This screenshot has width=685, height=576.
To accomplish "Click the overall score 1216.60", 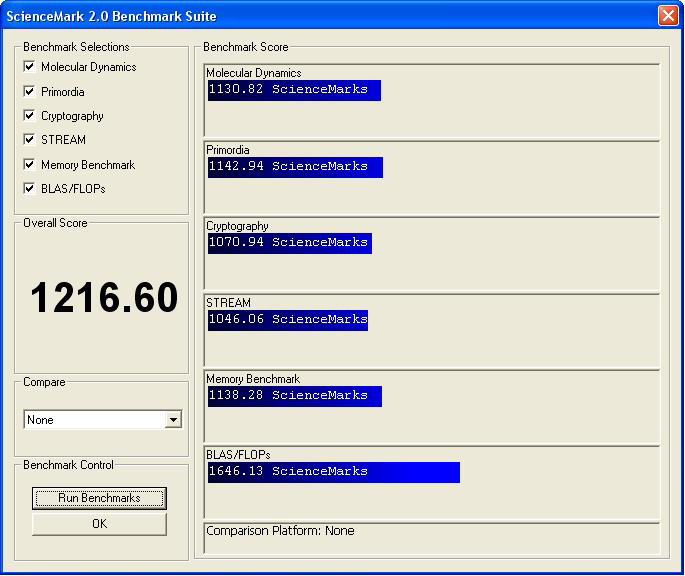I will point(104,298).
